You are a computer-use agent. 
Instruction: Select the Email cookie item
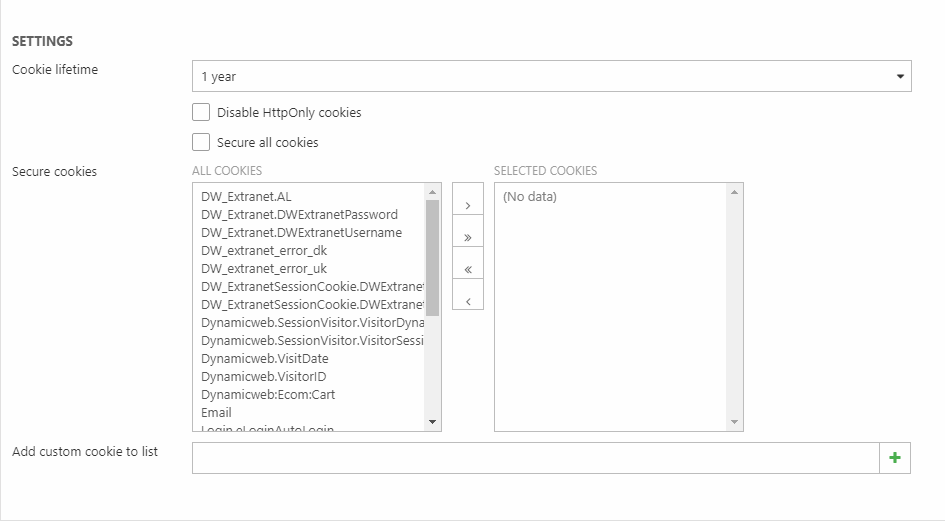point(216,413)
